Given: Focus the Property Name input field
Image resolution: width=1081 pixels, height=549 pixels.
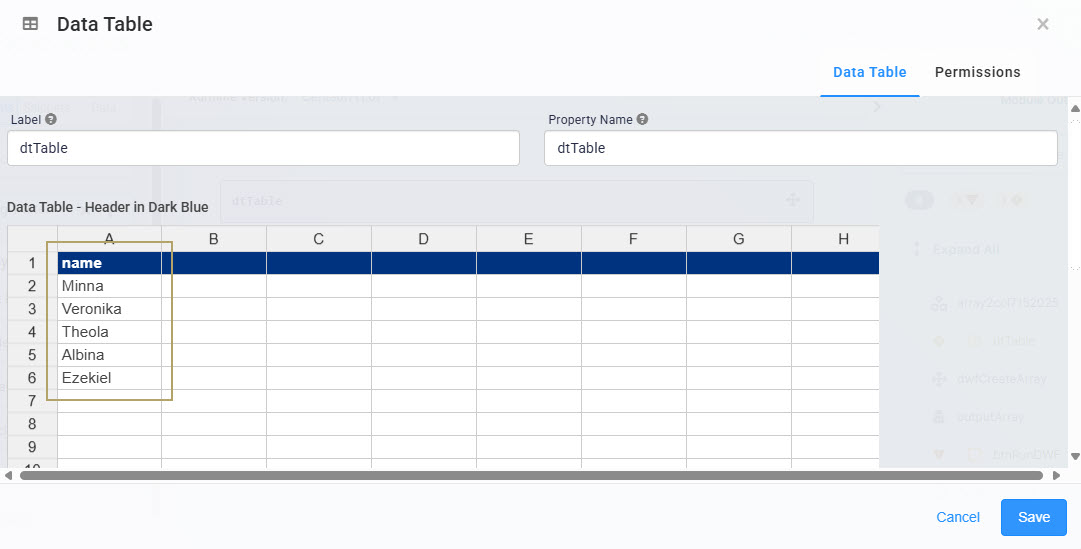Looking at the screenshot, I should coord(801,148).
